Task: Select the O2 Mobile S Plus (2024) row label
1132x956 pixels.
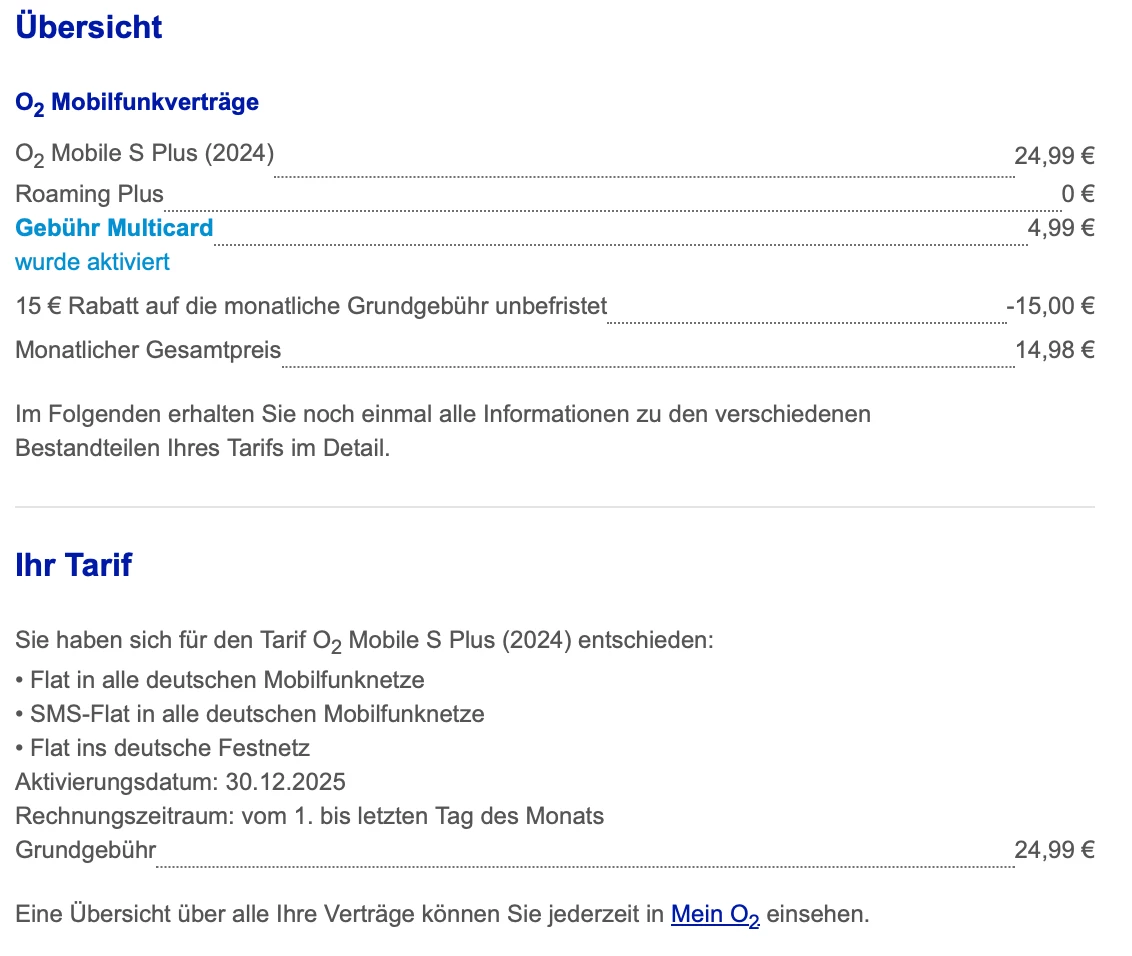Action: (x=144, y=154)
